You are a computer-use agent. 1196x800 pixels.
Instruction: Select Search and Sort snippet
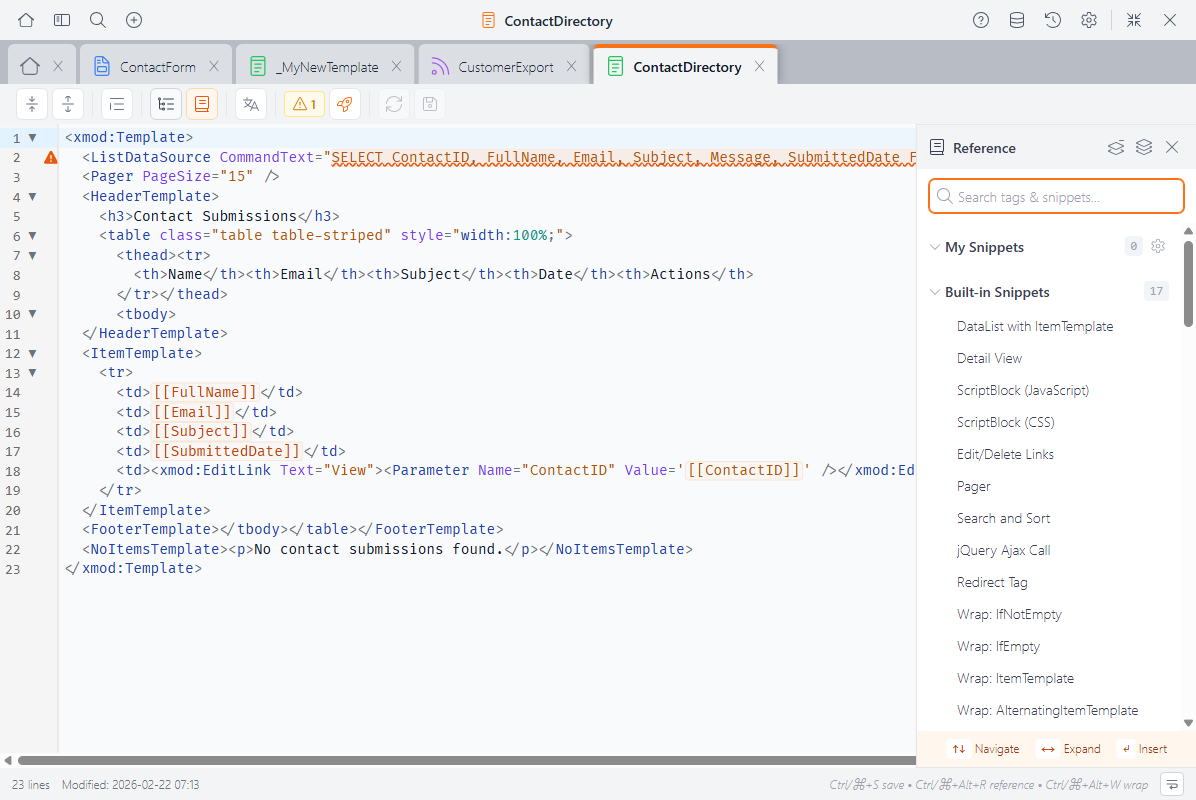[x=1003, y=519]
